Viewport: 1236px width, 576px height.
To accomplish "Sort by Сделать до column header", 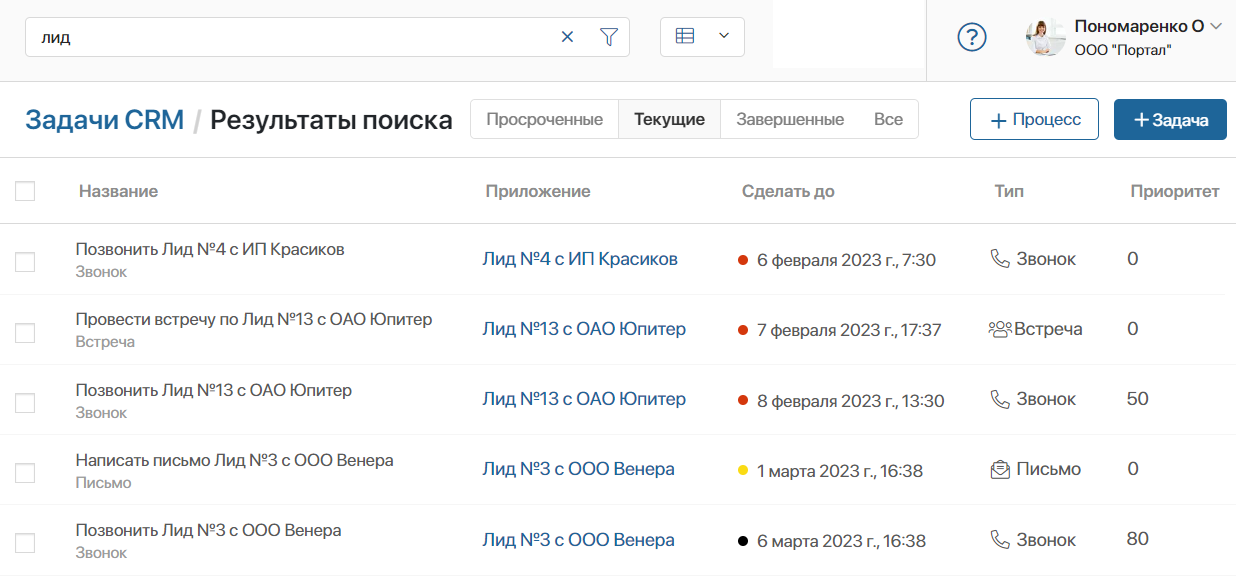I will (788, 191).
